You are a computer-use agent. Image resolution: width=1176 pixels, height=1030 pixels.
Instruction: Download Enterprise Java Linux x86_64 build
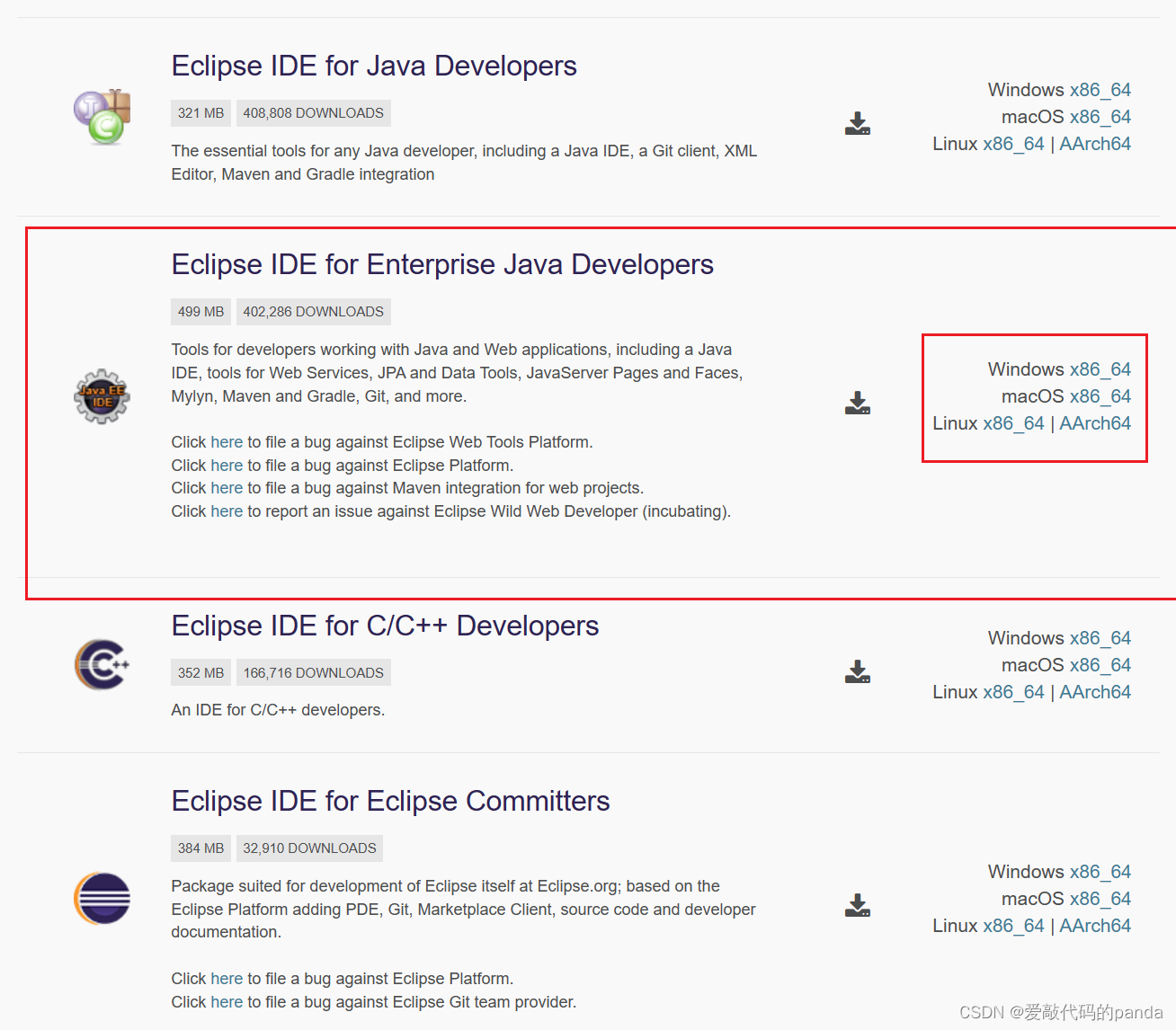coord(1014,423)
